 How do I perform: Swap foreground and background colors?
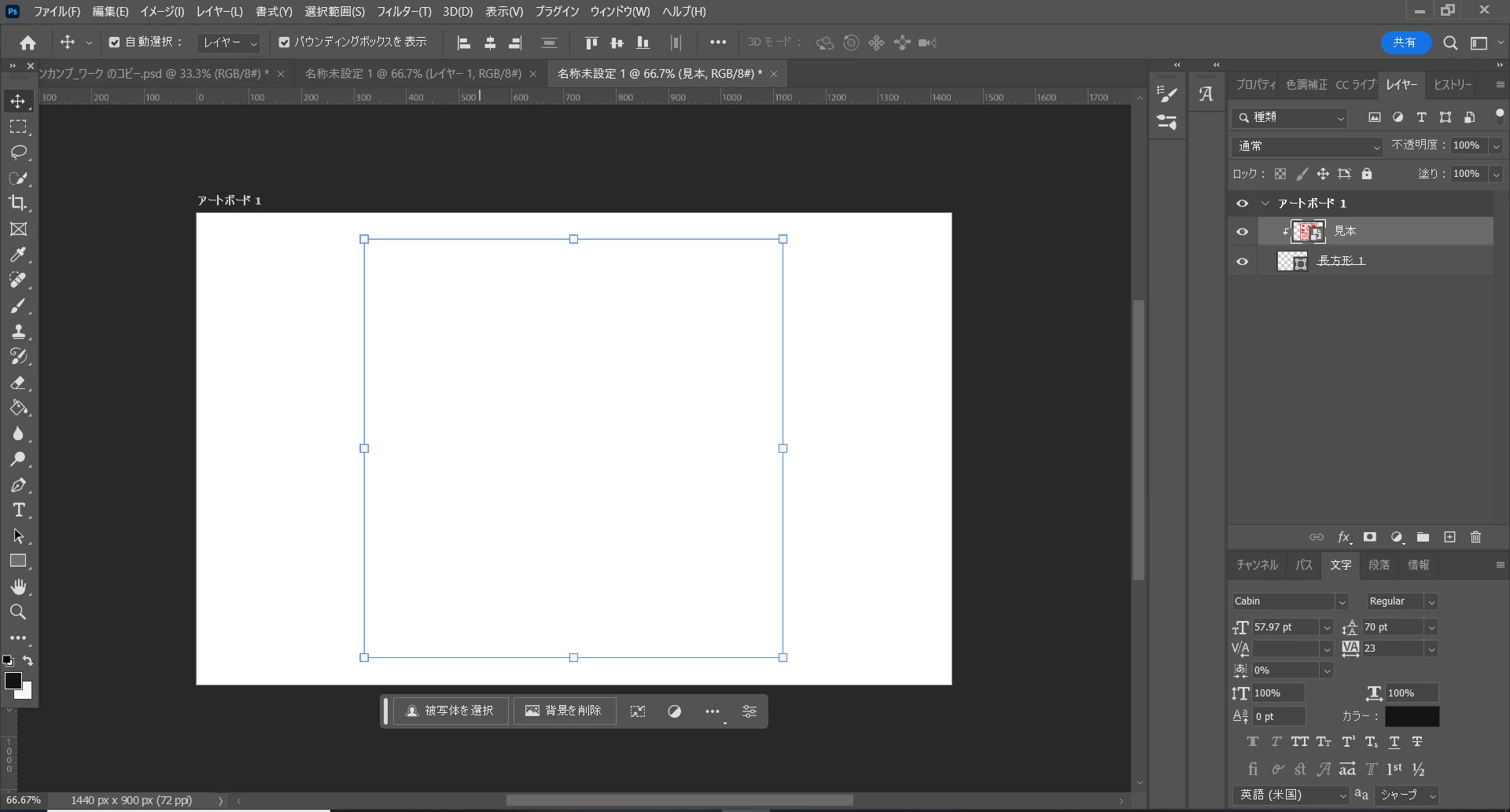pos(28,660)
